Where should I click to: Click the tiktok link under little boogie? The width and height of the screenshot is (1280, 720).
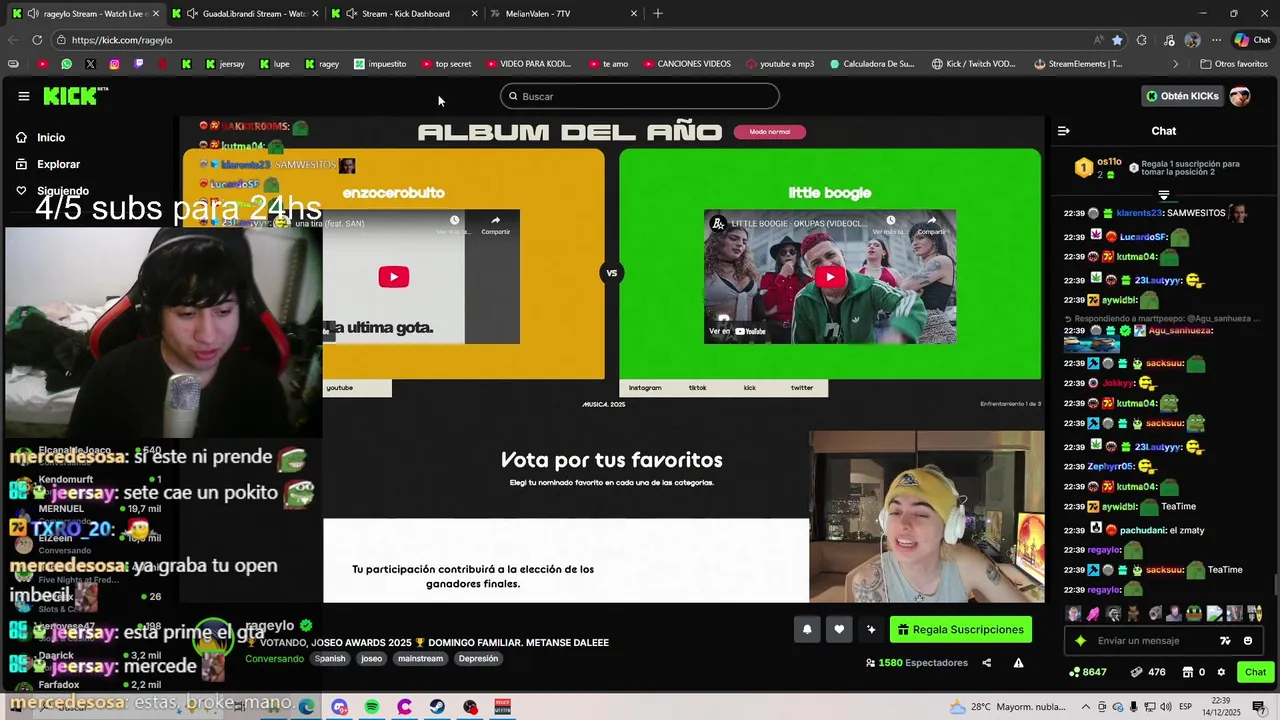point(697,388)
